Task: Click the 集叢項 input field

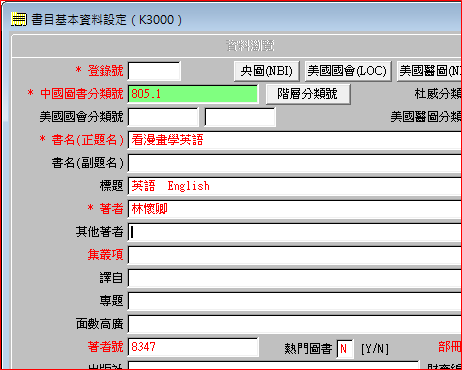Action: point(295,255)
